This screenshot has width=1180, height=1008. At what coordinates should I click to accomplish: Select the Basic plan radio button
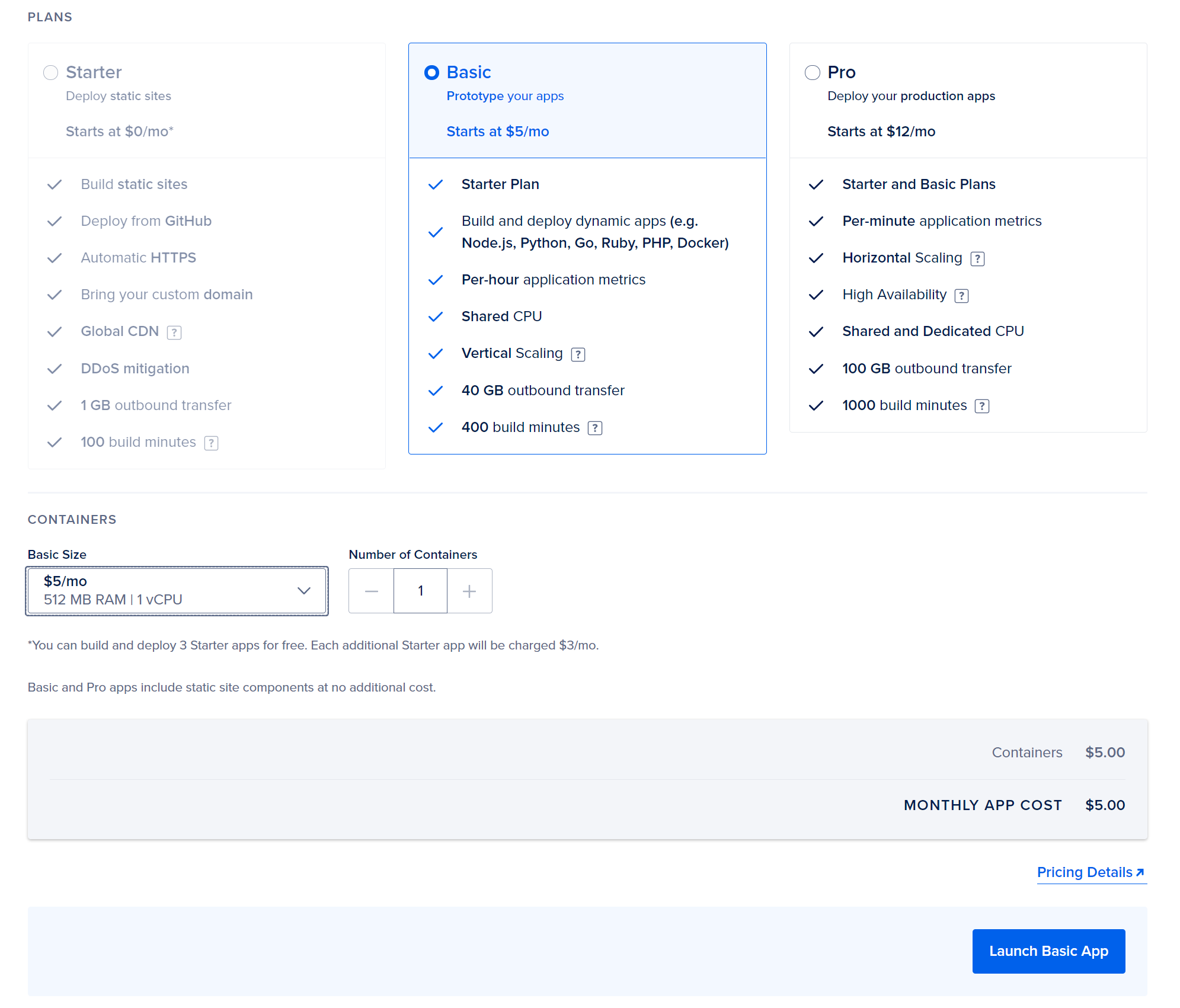tap(431, 73)
